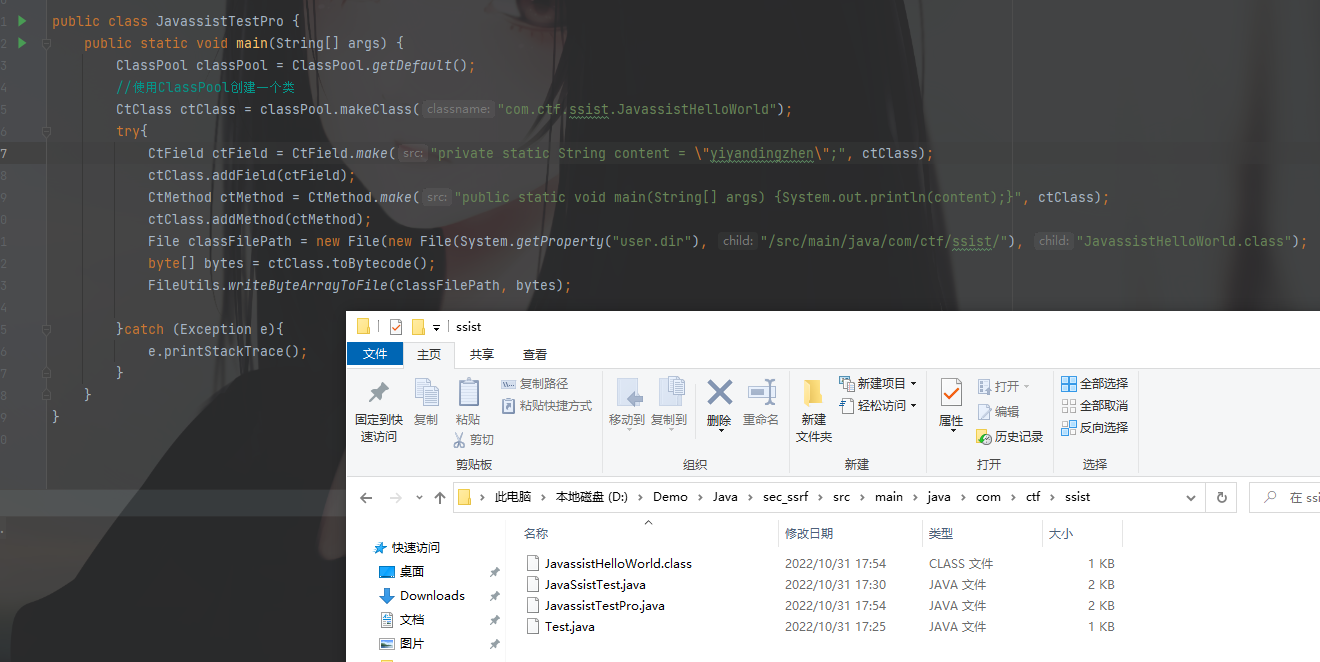Expand the address bar history dropdown
The width and height of the screenshot is (1320, 662).
coord(1191,497)
